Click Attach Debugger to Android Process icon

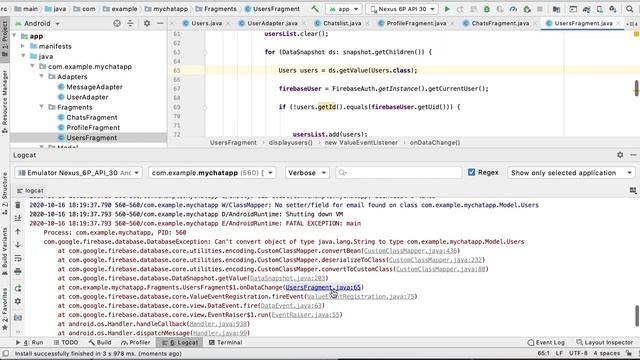pos(527,9)
